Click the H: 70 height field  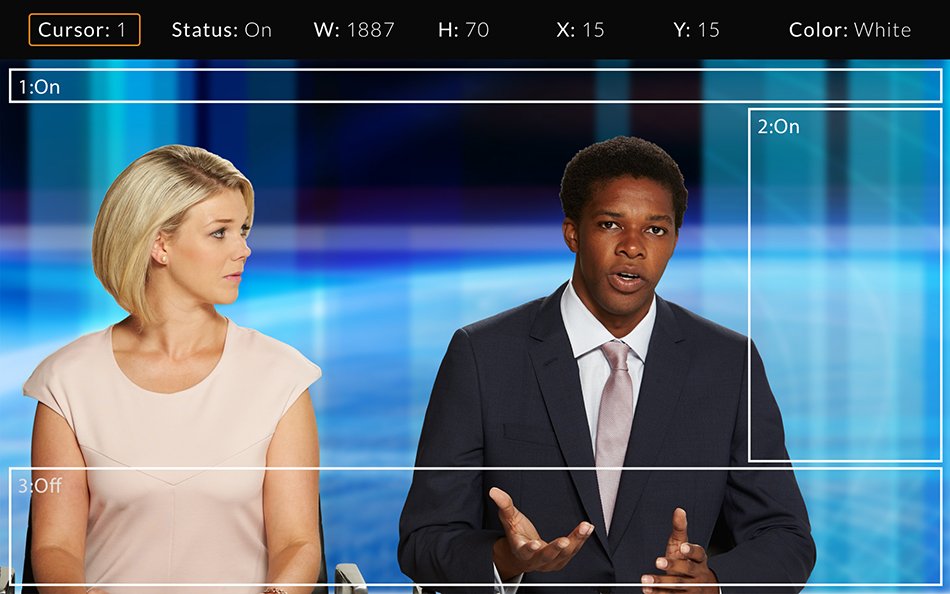coord(463,30)
